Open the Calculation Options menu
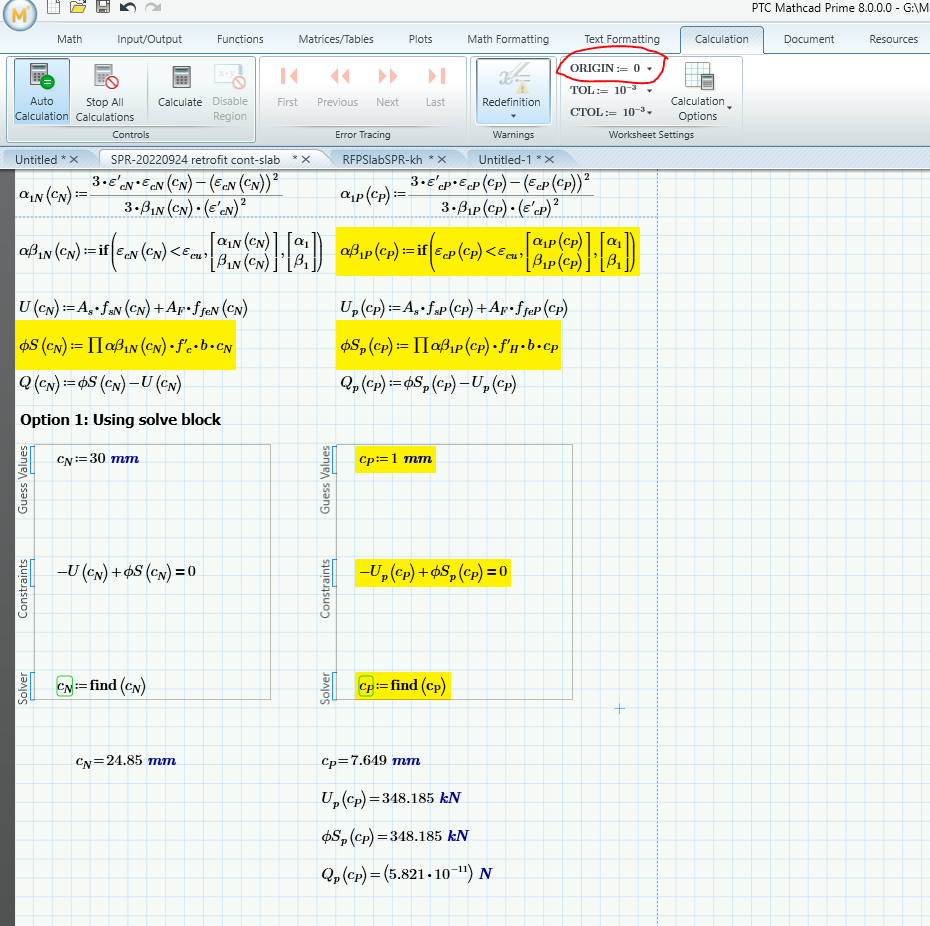 click(698, 92)
